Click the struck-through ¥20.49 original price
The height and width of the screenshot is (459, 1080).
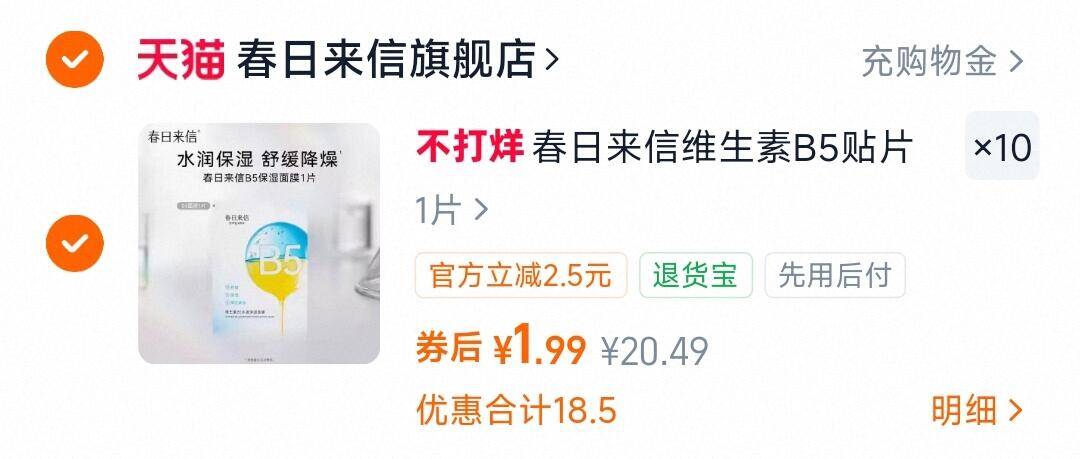(x=654, y=351)
